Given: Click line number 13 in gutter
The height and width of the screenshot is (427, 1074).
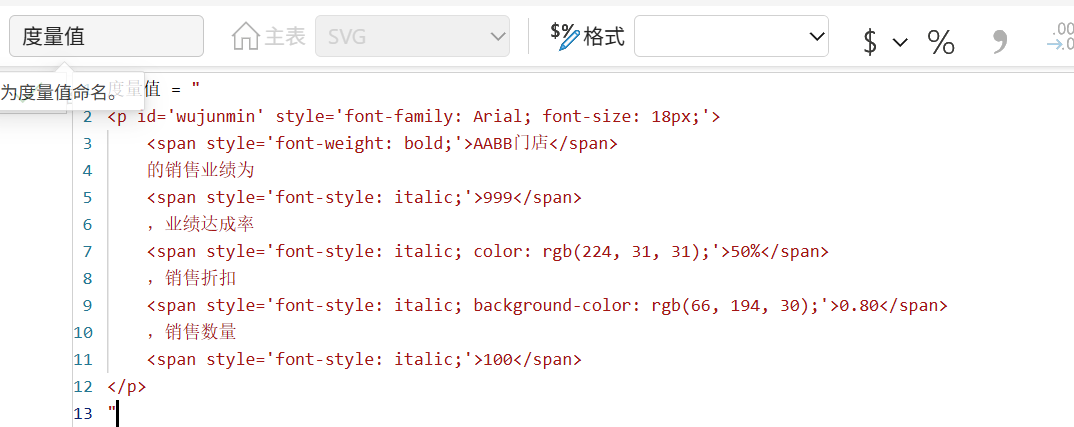Looking at the screenshot, I should (83, 414).
